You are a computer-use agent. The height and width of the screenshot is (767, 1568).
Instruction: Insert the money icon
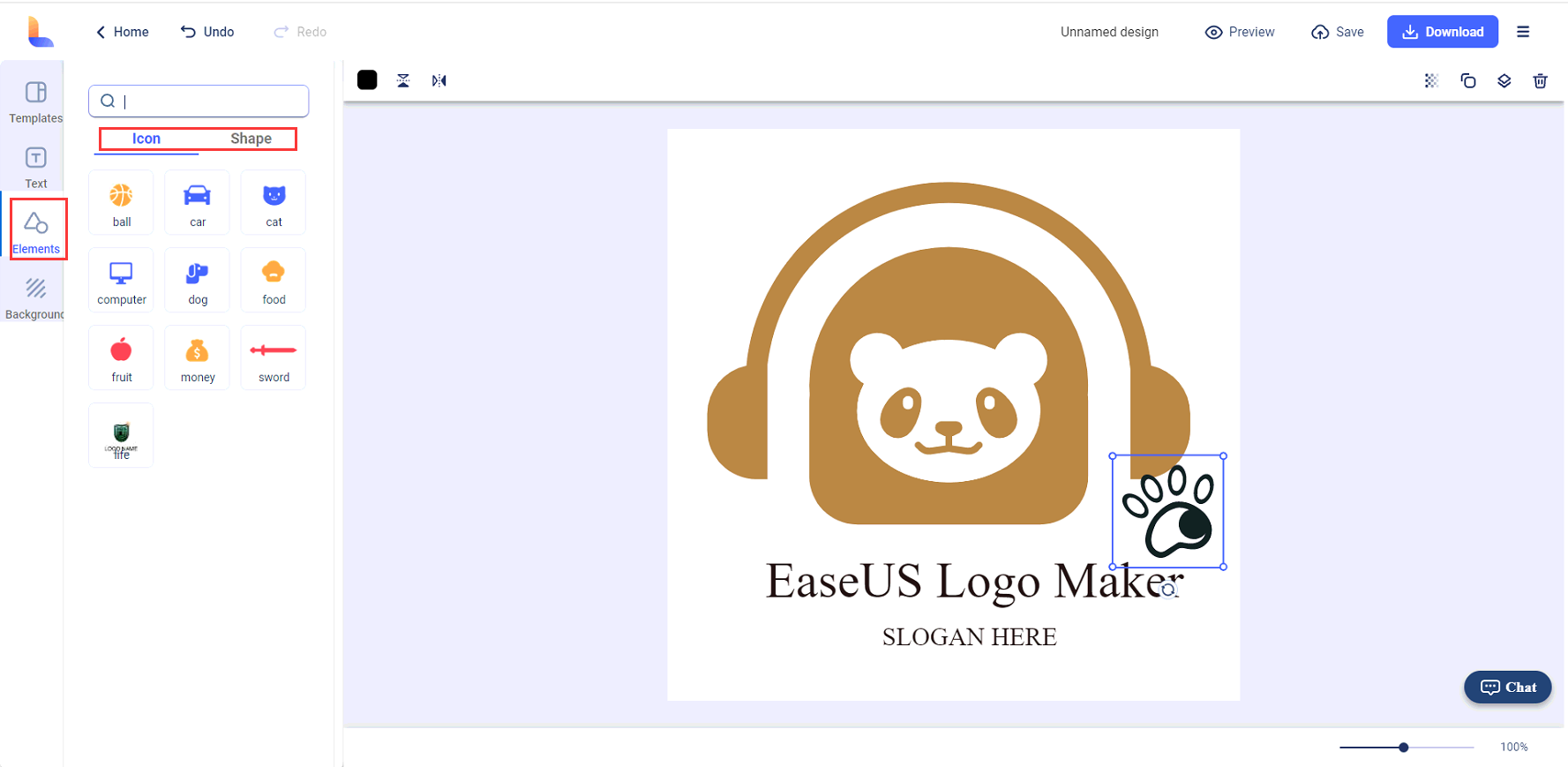[x=198, y=358]
